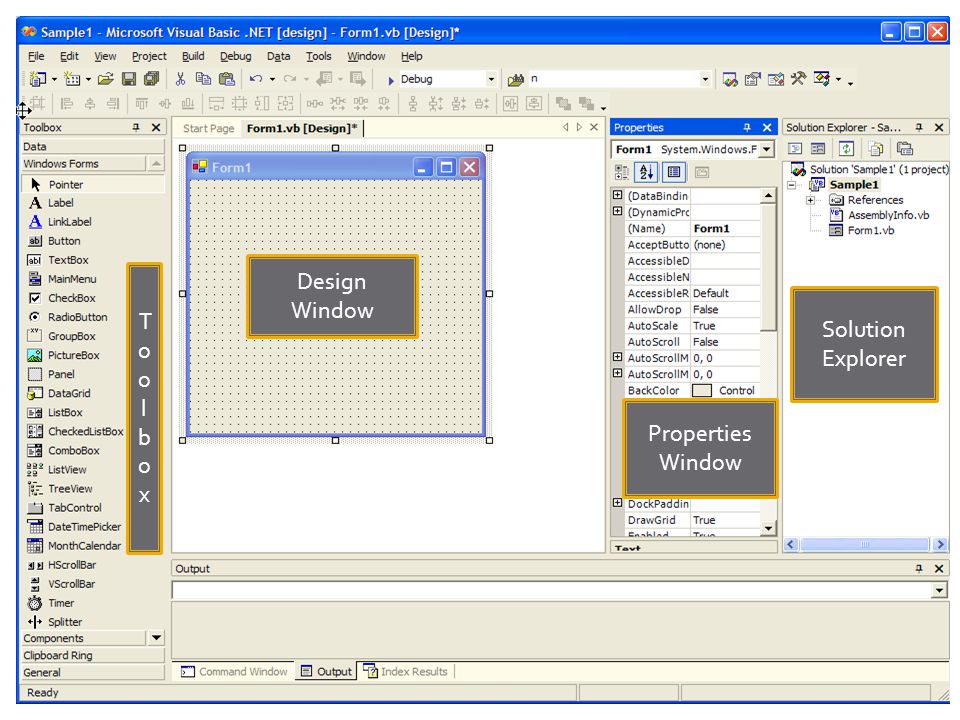Expand the (DataBindings) property node
This screenshot has height=720, width=960.
coord(618,195)
